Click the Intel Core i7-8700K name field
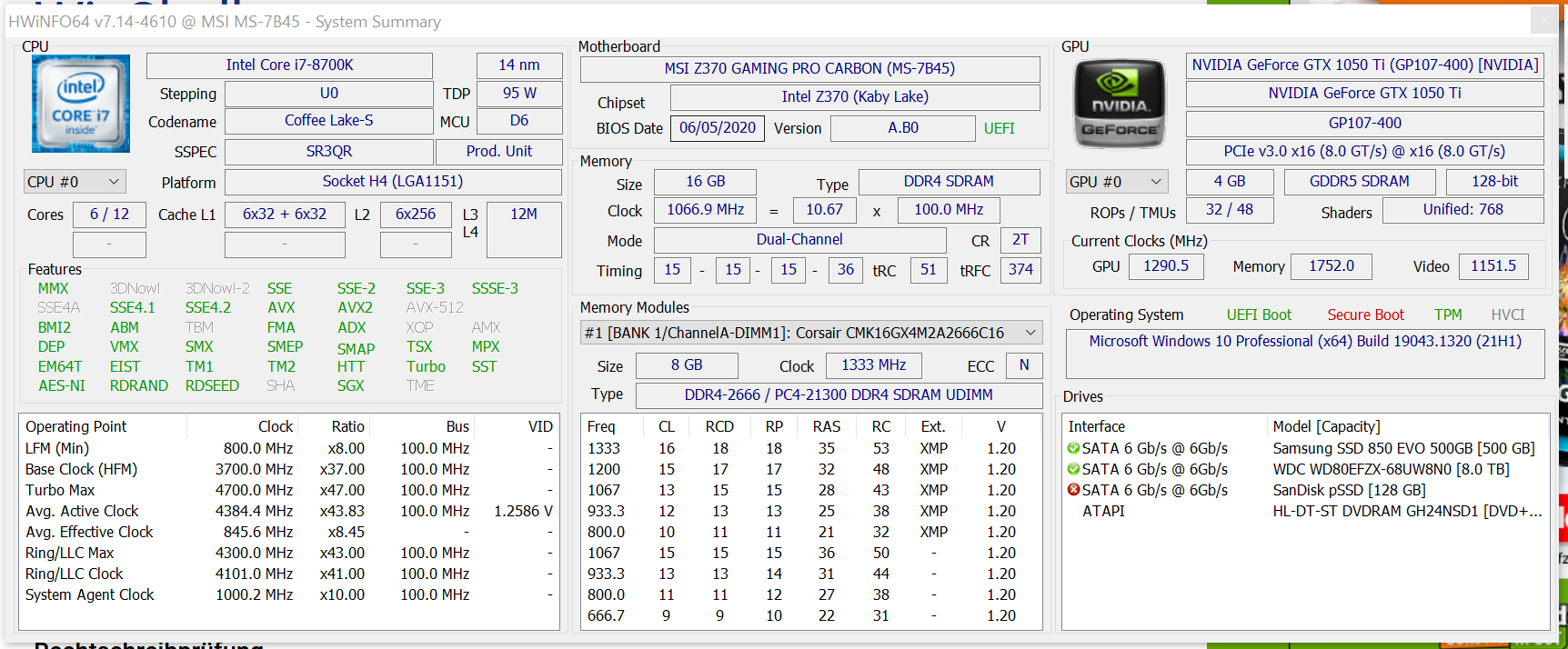 click(x=289, y=65)
